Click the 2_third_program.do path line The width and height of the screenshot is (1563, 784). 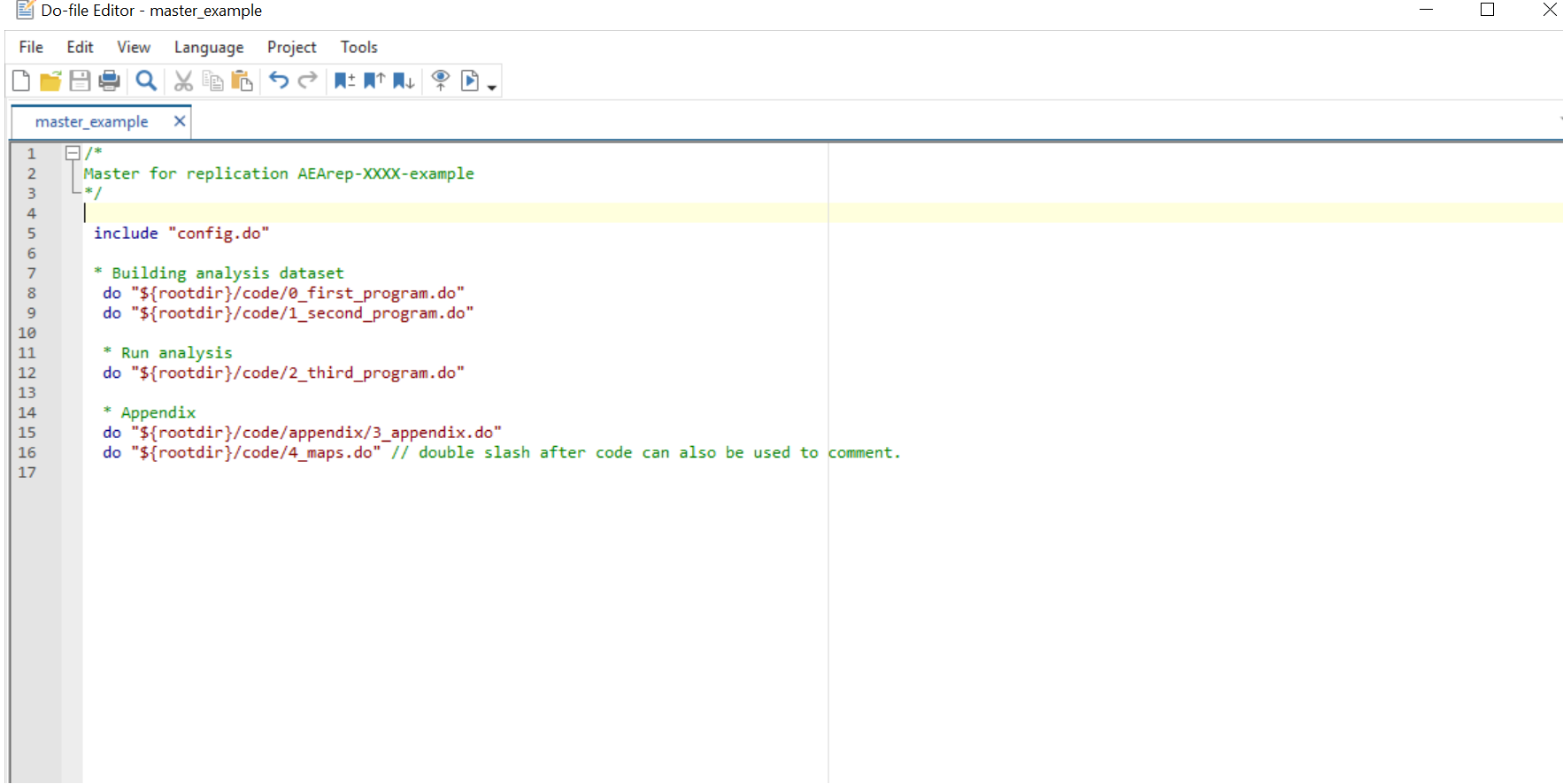click(284, 373)
